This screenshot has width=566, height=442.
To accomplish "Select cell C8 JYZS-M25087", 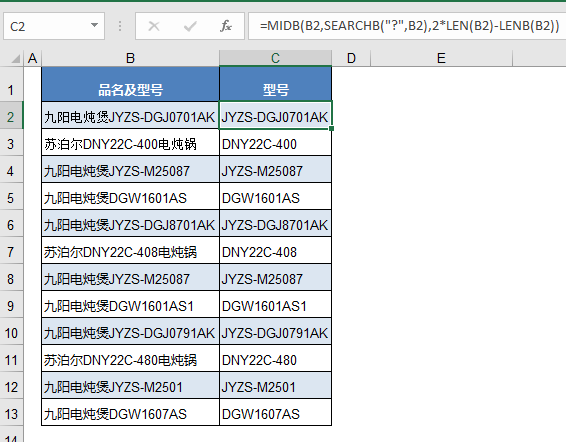I will coord(275,277).
